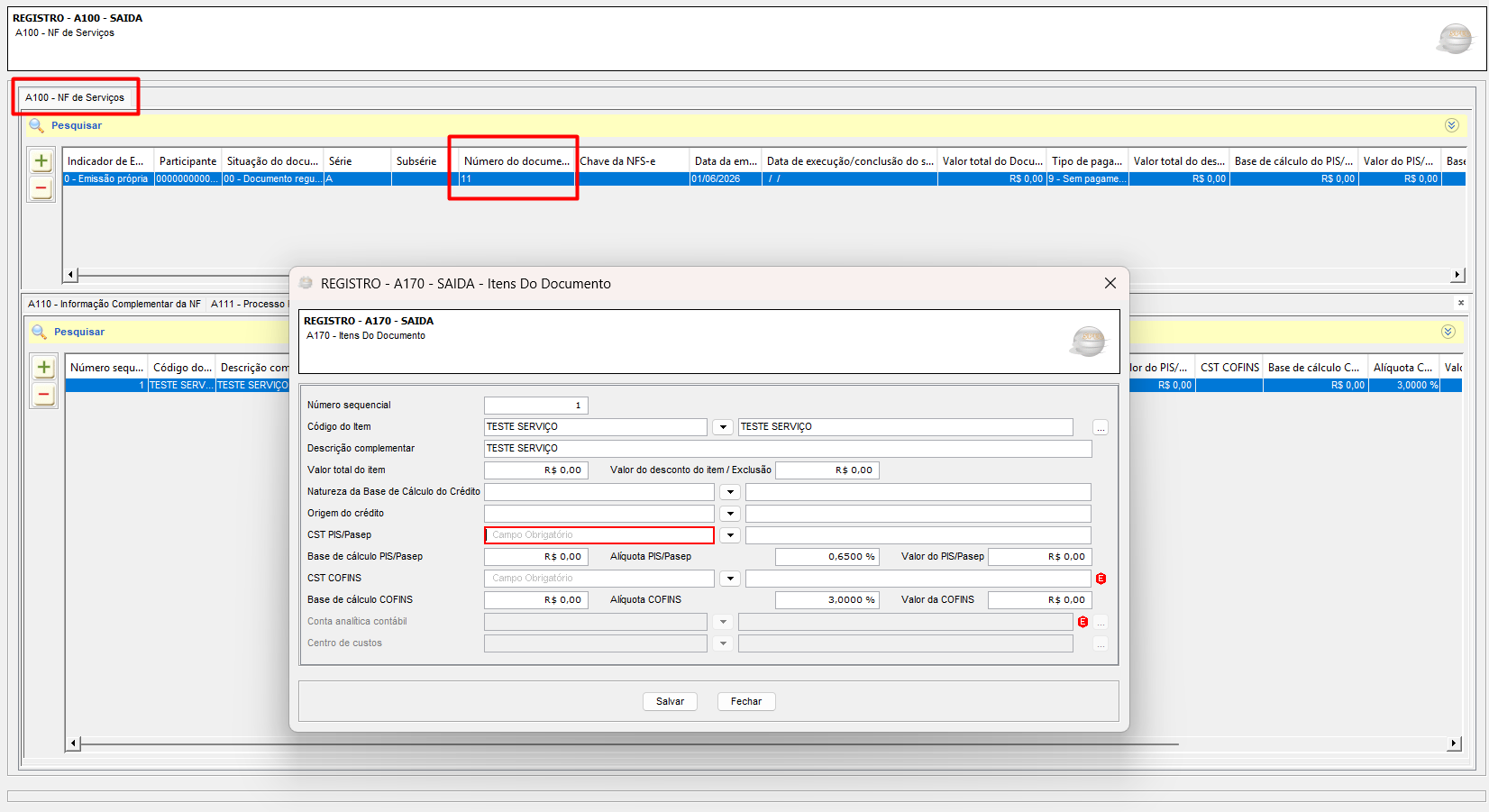Open the Origem do crédito dropdown
Screen dimensions: 1489x812
(x=730, y=514)
